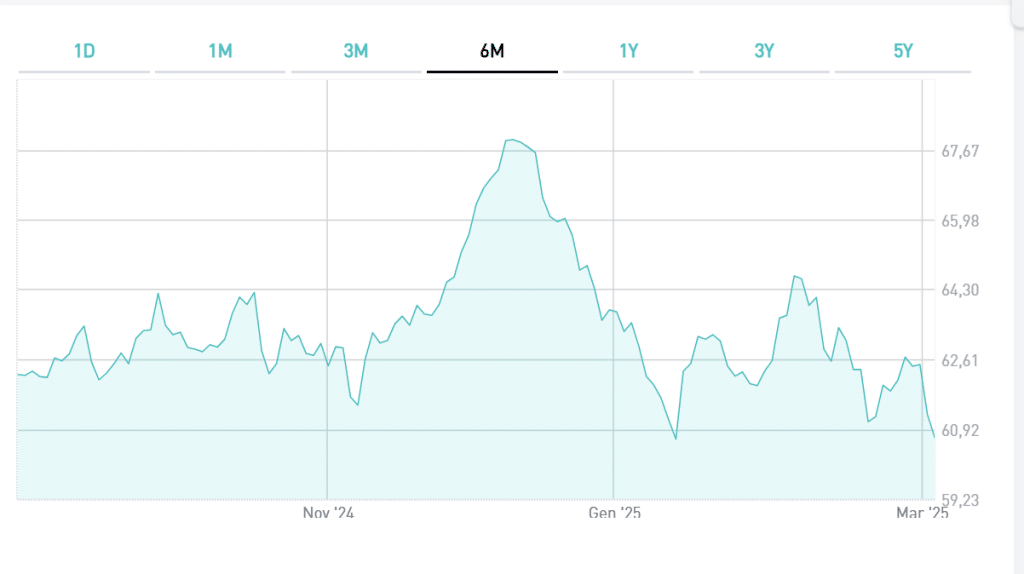Click the active 6M tab
This screenshot has height=574, width=1024.
[x=492, y=51]
